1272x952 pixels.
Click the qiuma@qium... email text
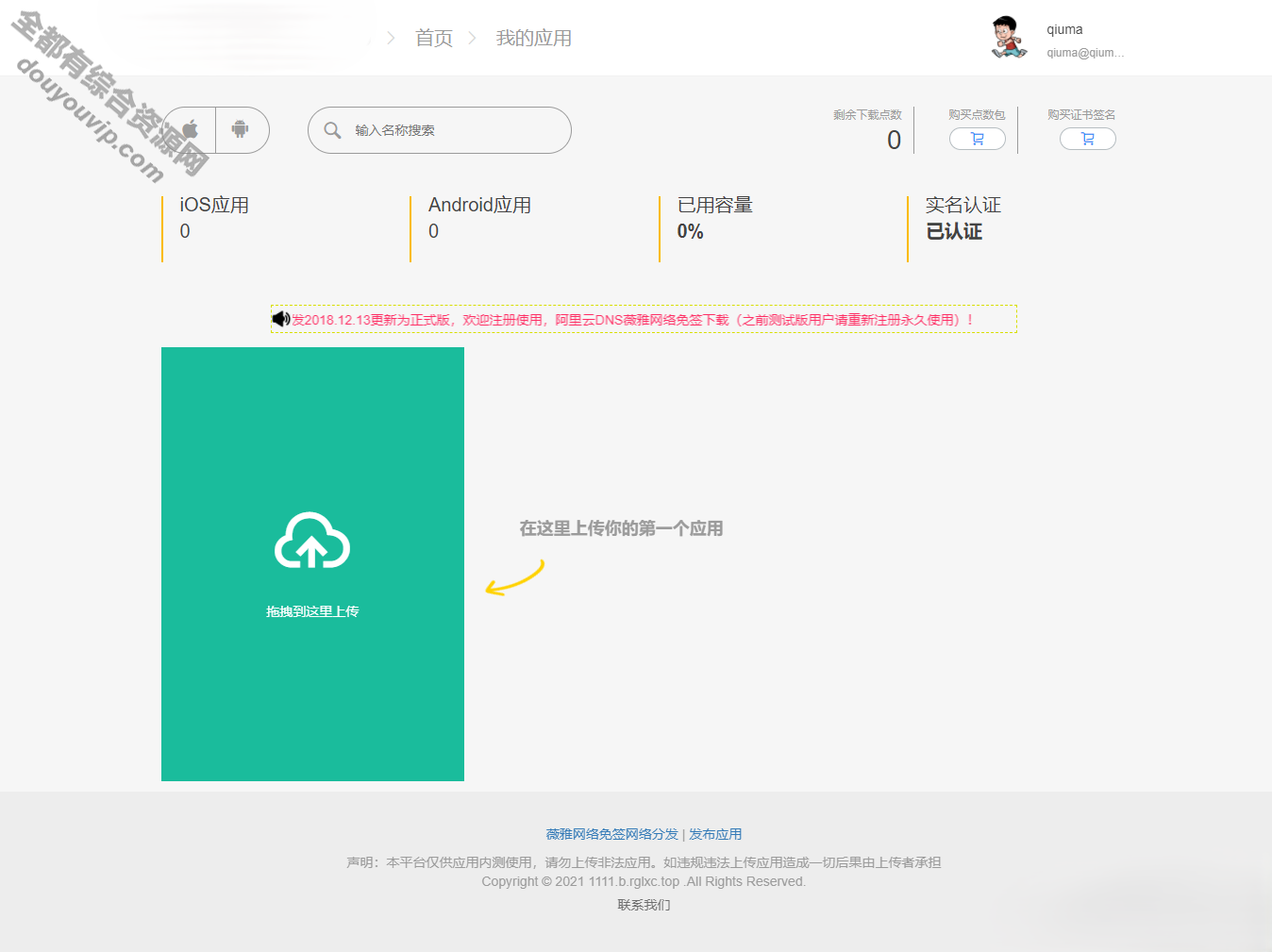pyautogui.click(x=1085, y=53)
